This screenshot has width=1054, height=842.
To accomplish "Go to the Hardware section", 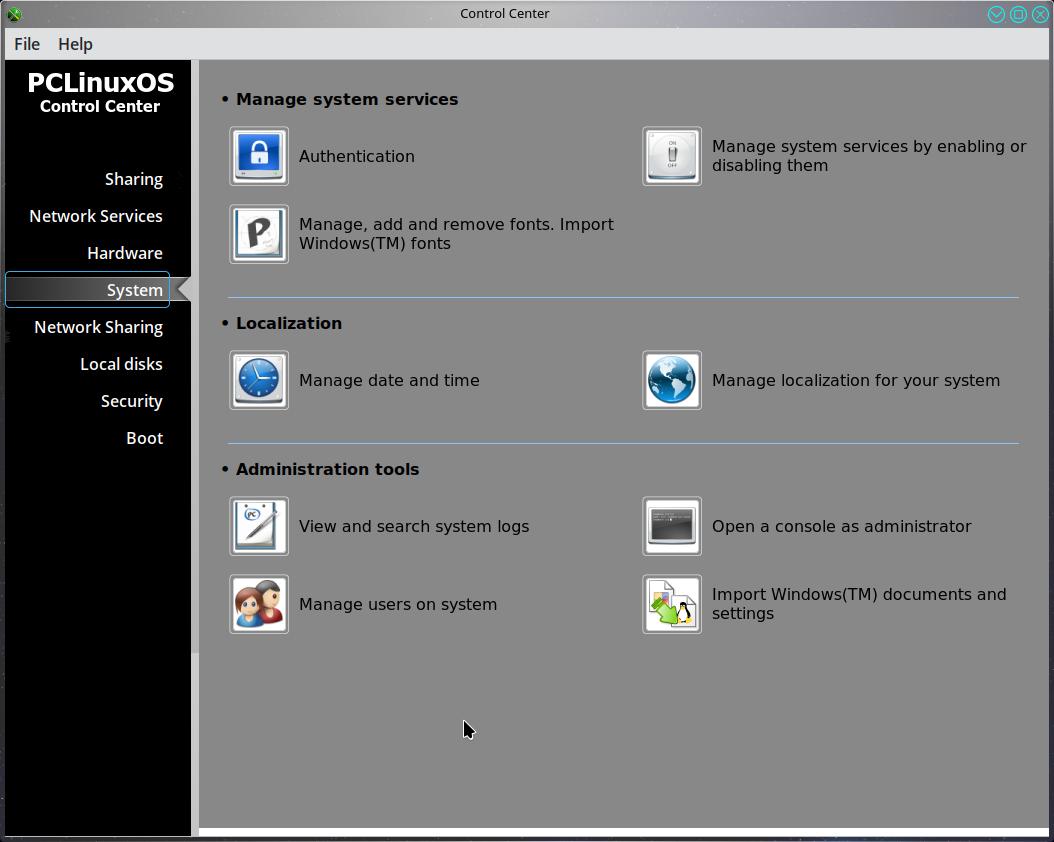I will (124, 253).
